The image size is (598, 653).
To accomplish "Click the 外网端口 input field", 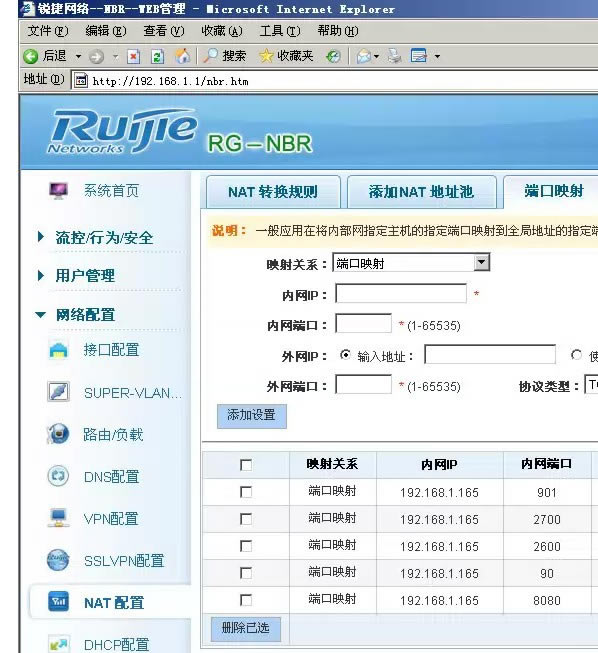I will pyautogui.click(x=363, y=384).
